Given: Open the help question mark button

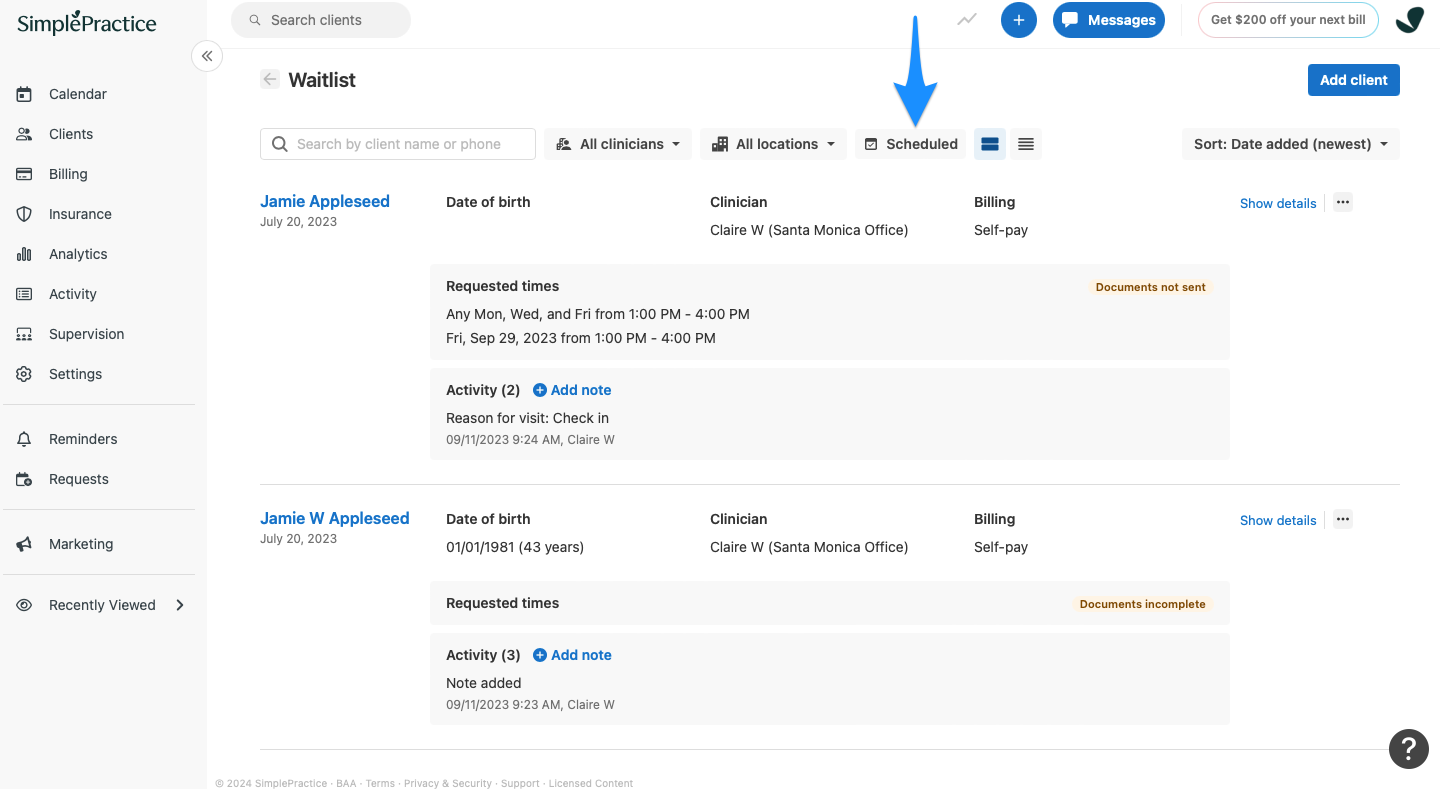Looking at the screenshot, I should [x=1408, y=748].
